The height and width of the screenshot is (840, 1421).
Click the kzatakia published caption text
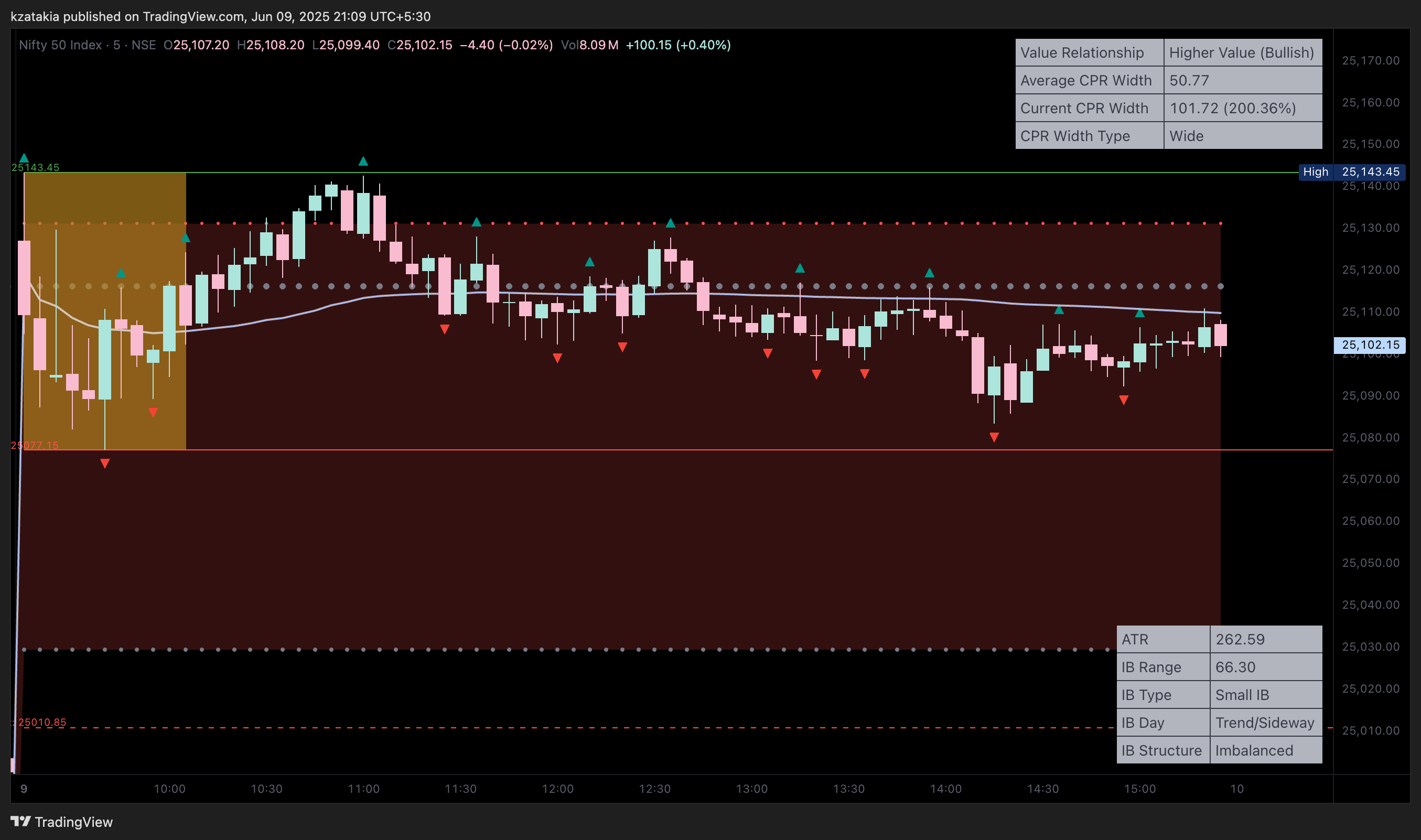pyautogui.click(x=221, y=16)
